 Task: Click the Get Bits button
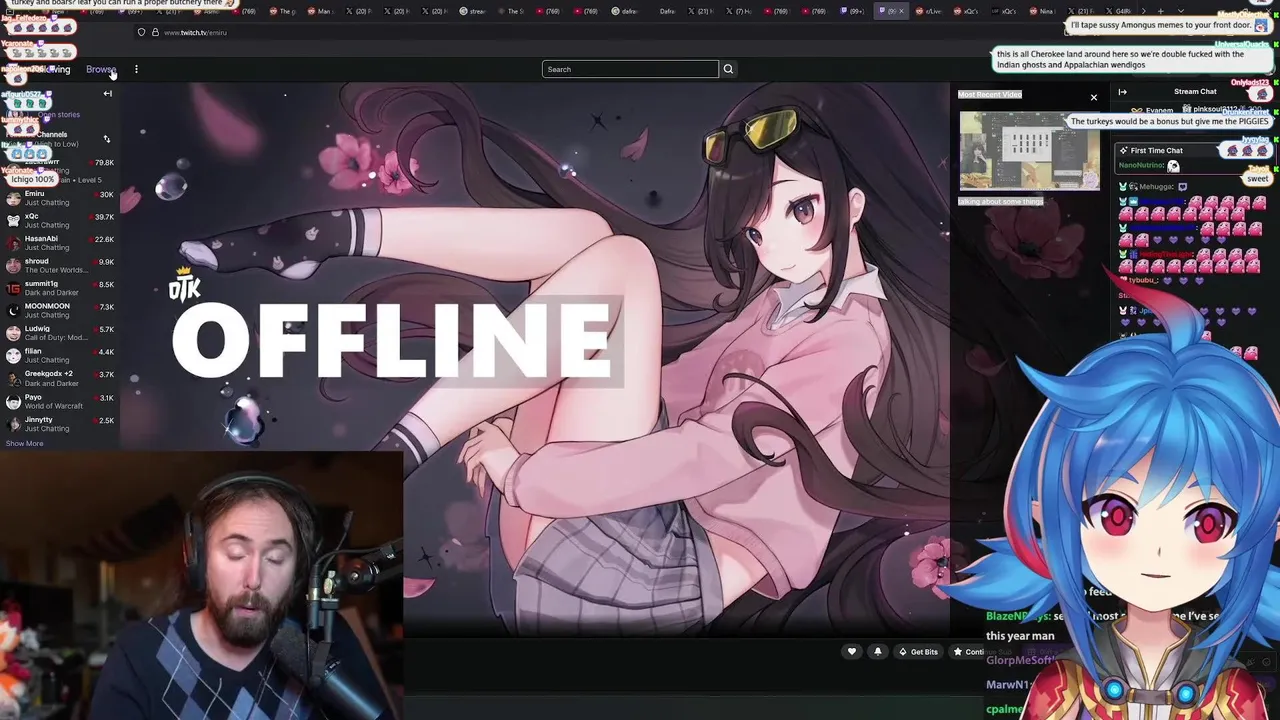(918, 652)
